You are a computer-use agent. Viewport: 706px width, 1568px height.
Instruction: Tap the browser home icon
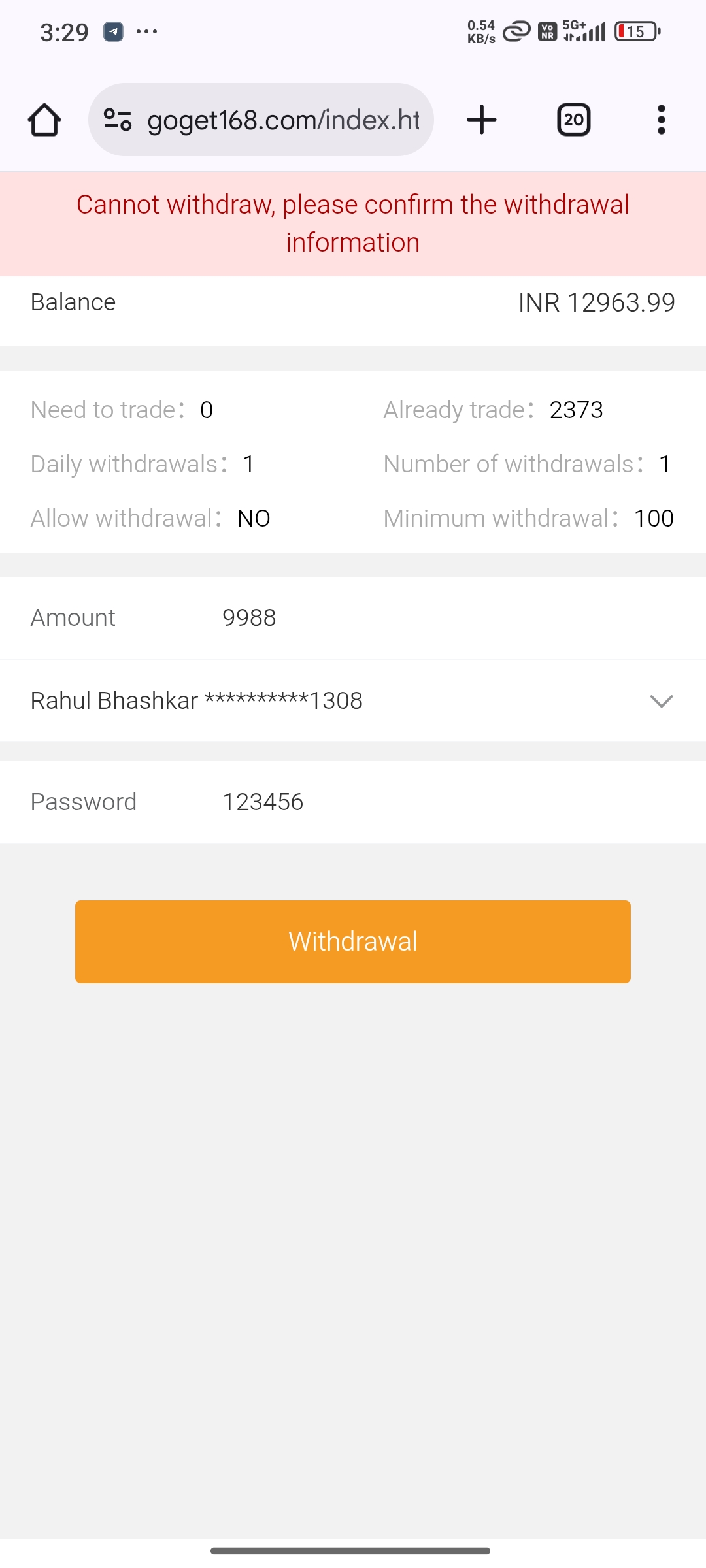[x=44, y=120]
